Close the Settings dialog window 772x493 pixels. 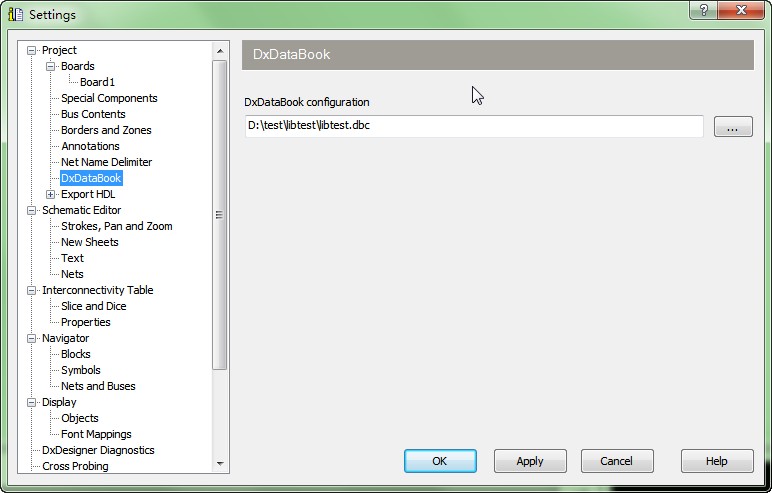[741, 10]
